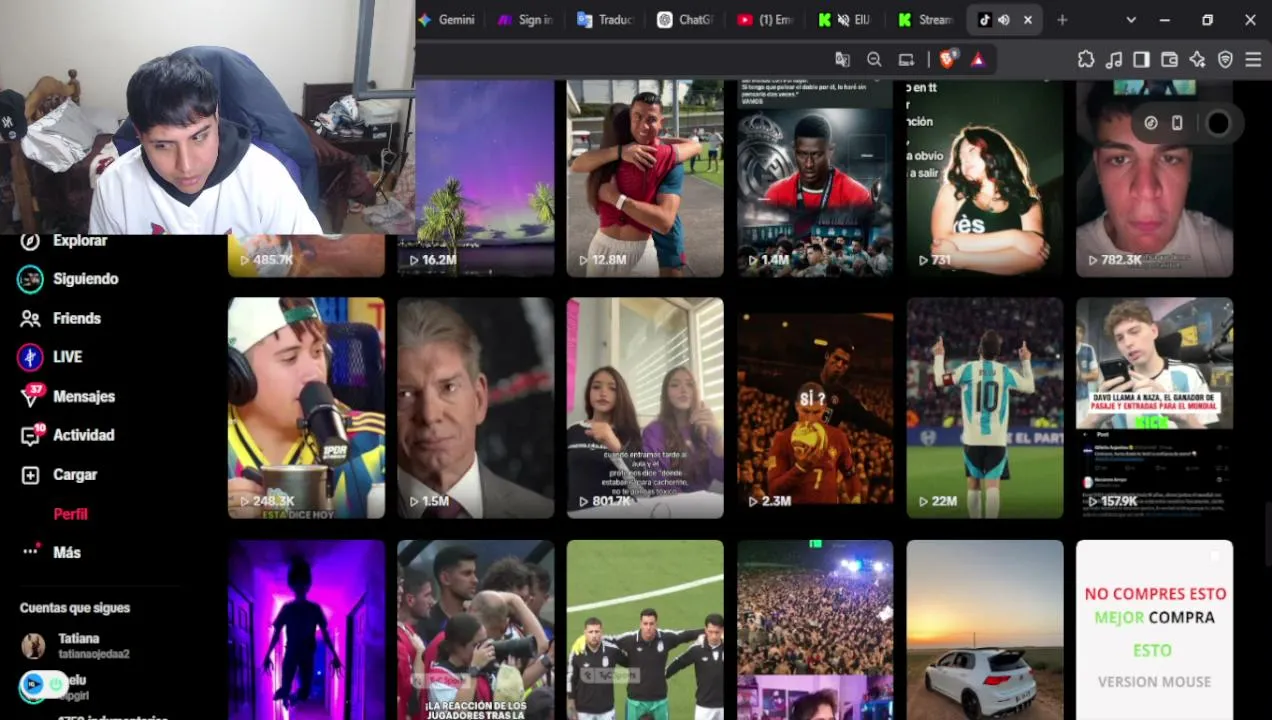
Task: Click the music note media control icon
Action: pos(1114,60)
